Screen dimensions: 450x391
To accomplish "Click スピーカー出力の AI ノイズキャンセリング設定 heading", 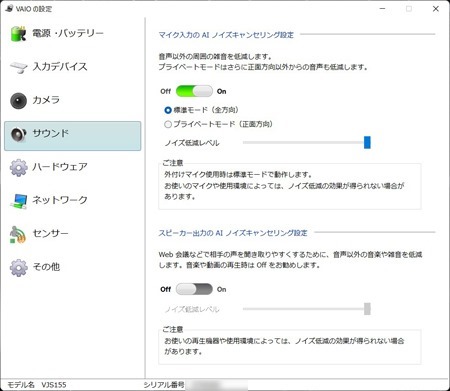I will 233,233.
